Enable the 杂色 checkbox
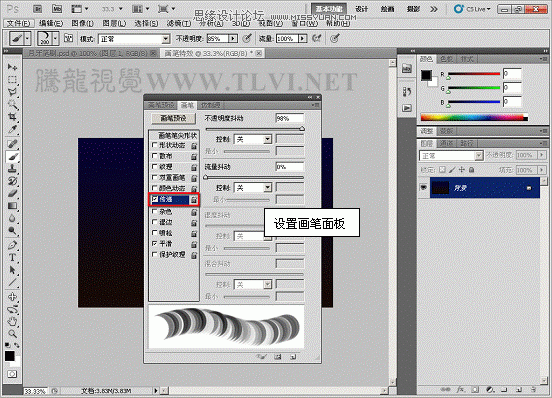Screen dimensions: 552x398 pyautogui.click(x=155, y=211)
